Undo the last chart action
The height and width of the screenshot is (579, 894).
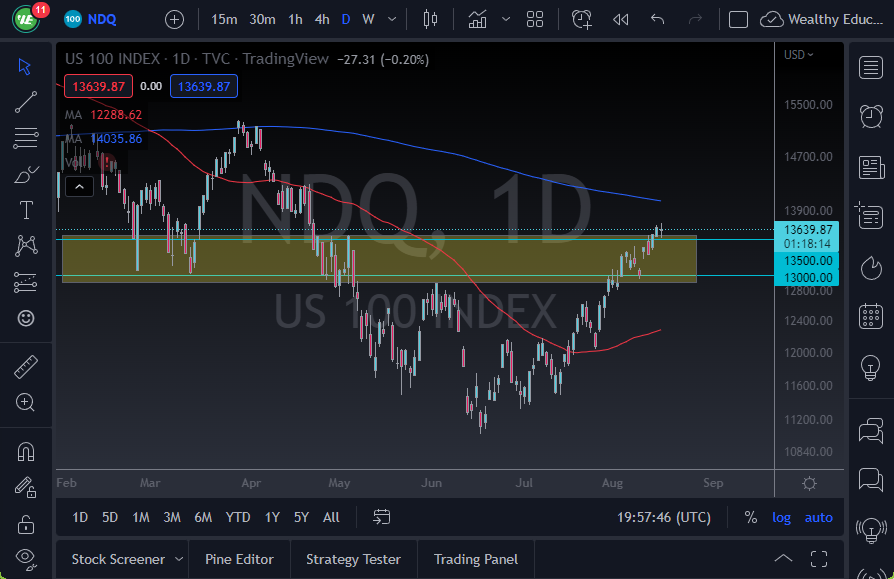coord(657,19)
